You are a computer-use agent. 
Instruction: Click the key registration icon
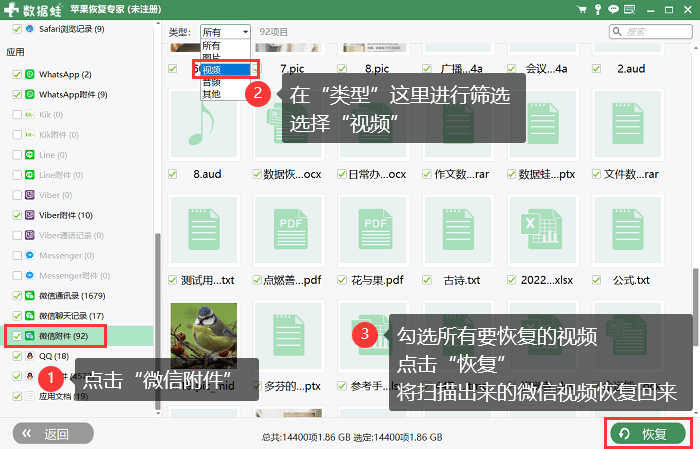(x=598, y=9)
